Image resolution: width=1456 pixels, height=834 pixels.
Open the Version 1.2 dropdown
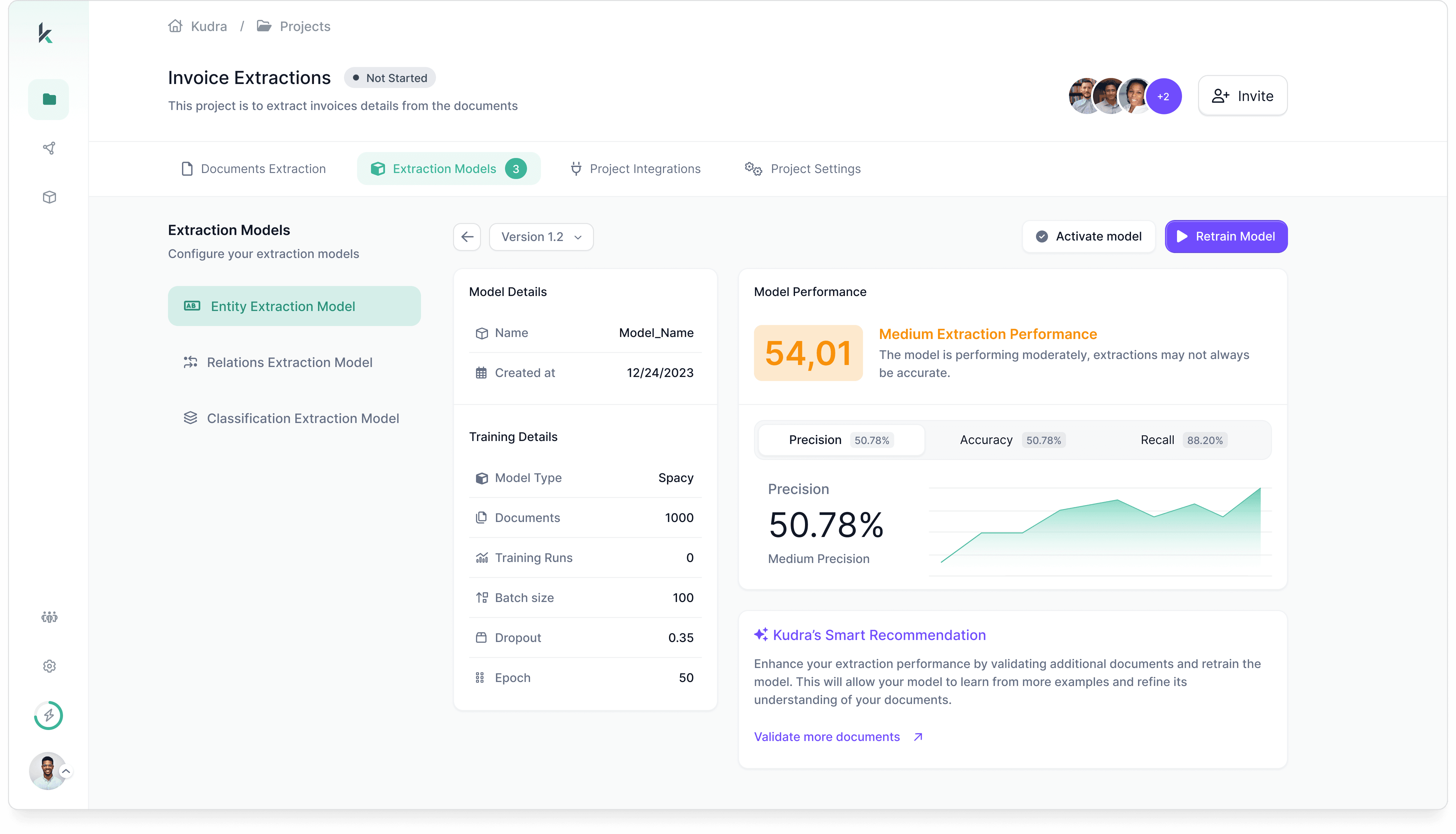[541, 237]
